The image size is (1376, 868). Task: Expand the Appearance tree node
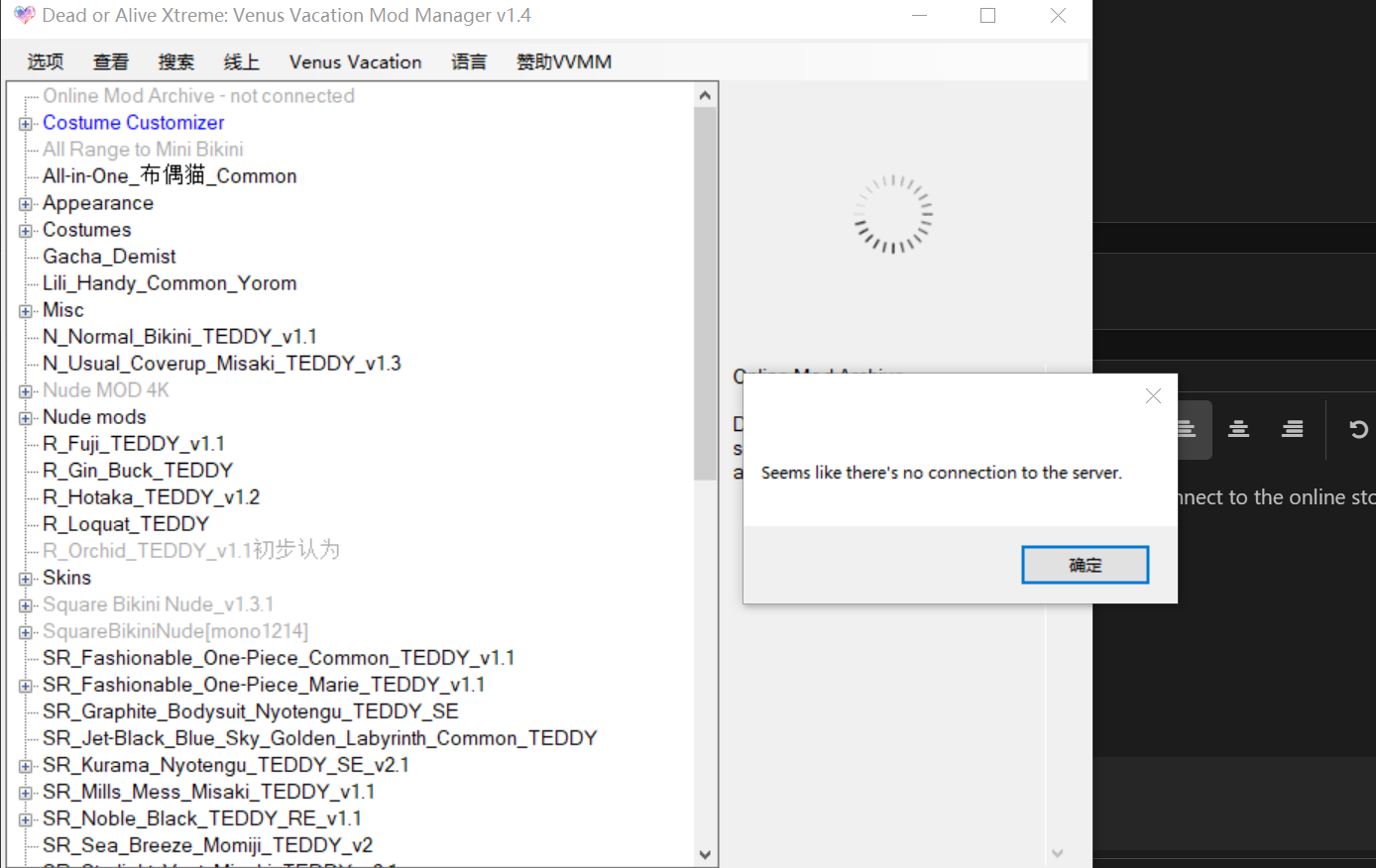(x=26, y=204)
